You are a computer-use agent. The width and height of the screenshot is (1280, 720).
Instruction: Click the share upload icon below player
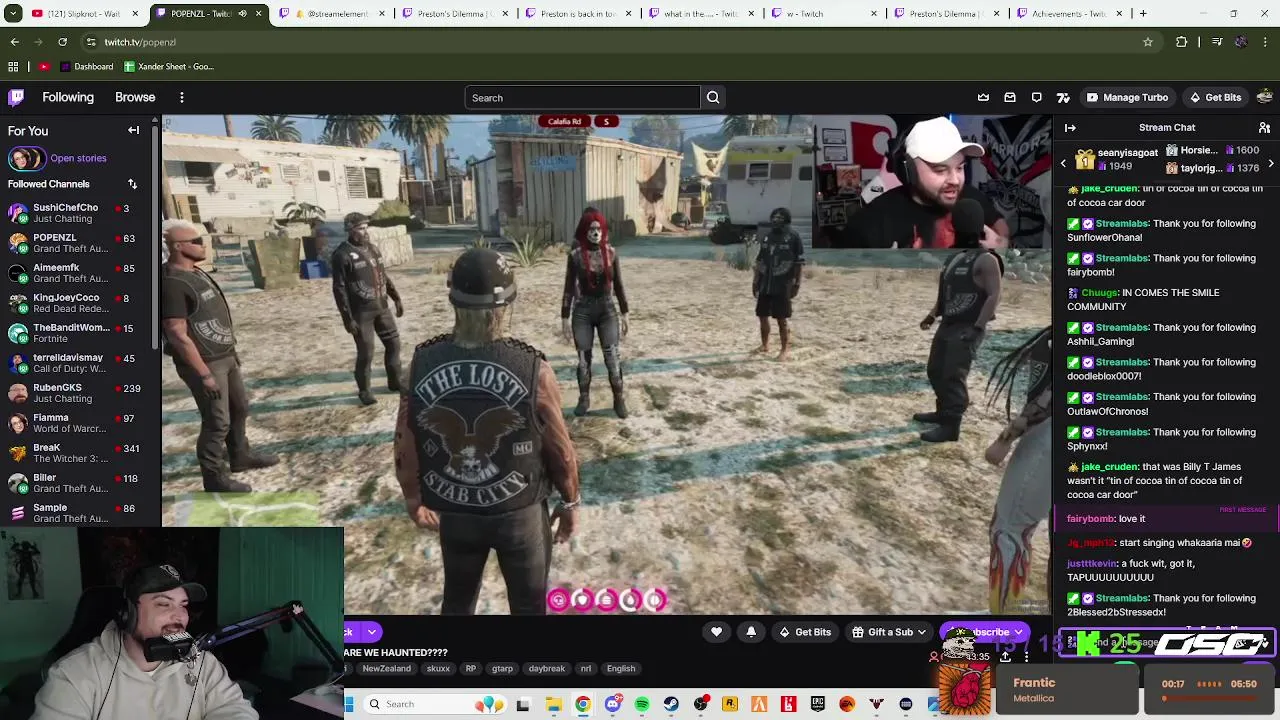1005,657
